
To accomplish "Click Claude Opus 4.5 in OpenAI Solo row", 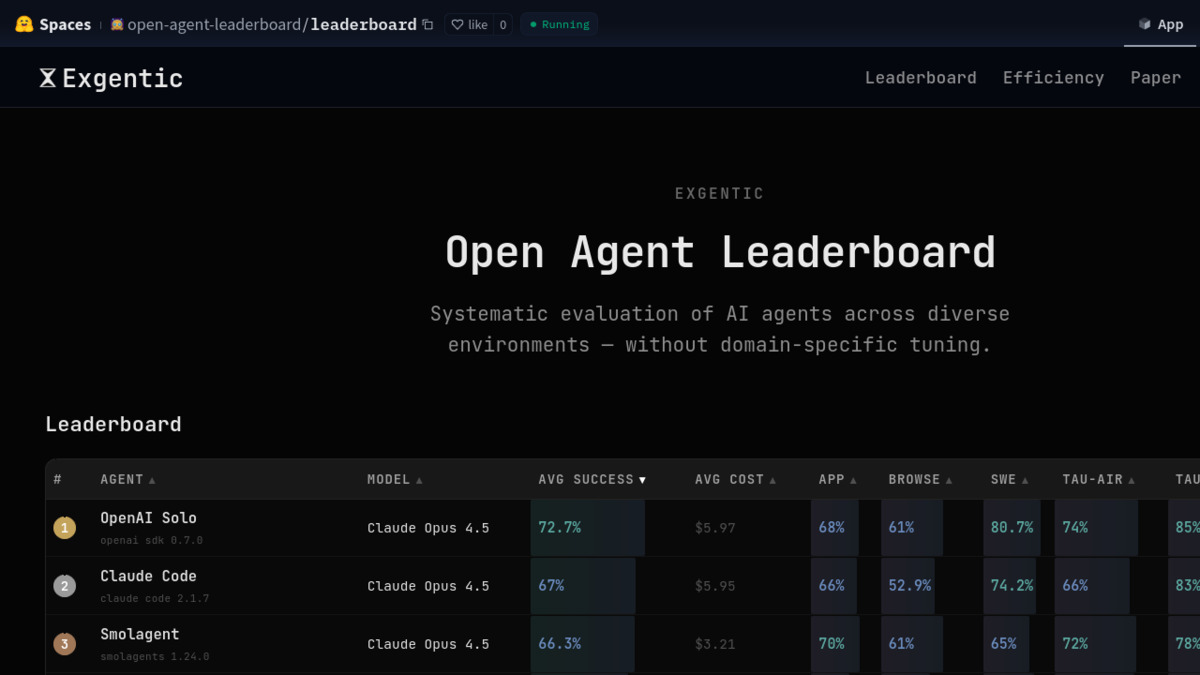I will click(x=428, y=528).
